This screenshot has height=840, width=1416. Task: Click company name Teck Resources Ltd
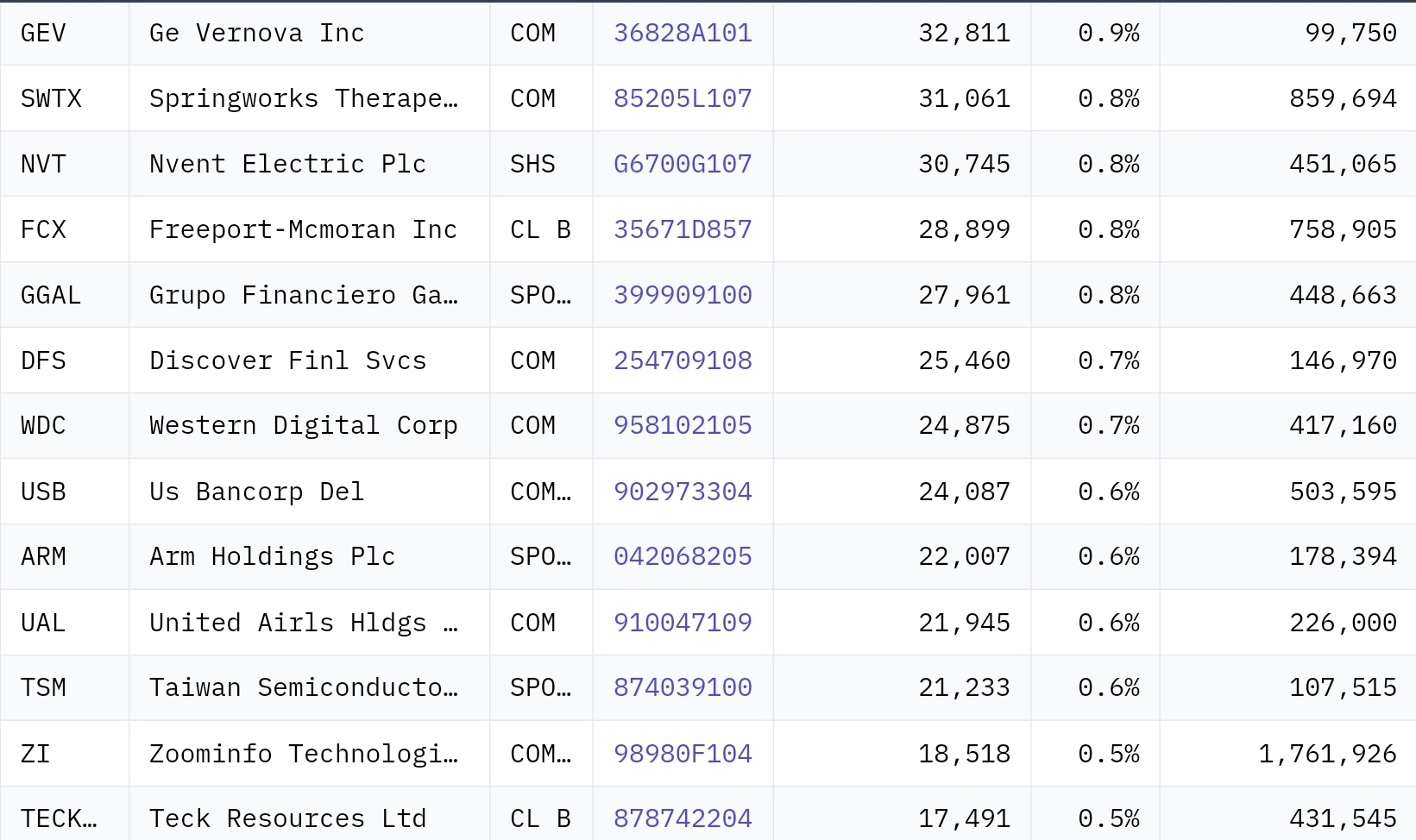click(288, 818)
